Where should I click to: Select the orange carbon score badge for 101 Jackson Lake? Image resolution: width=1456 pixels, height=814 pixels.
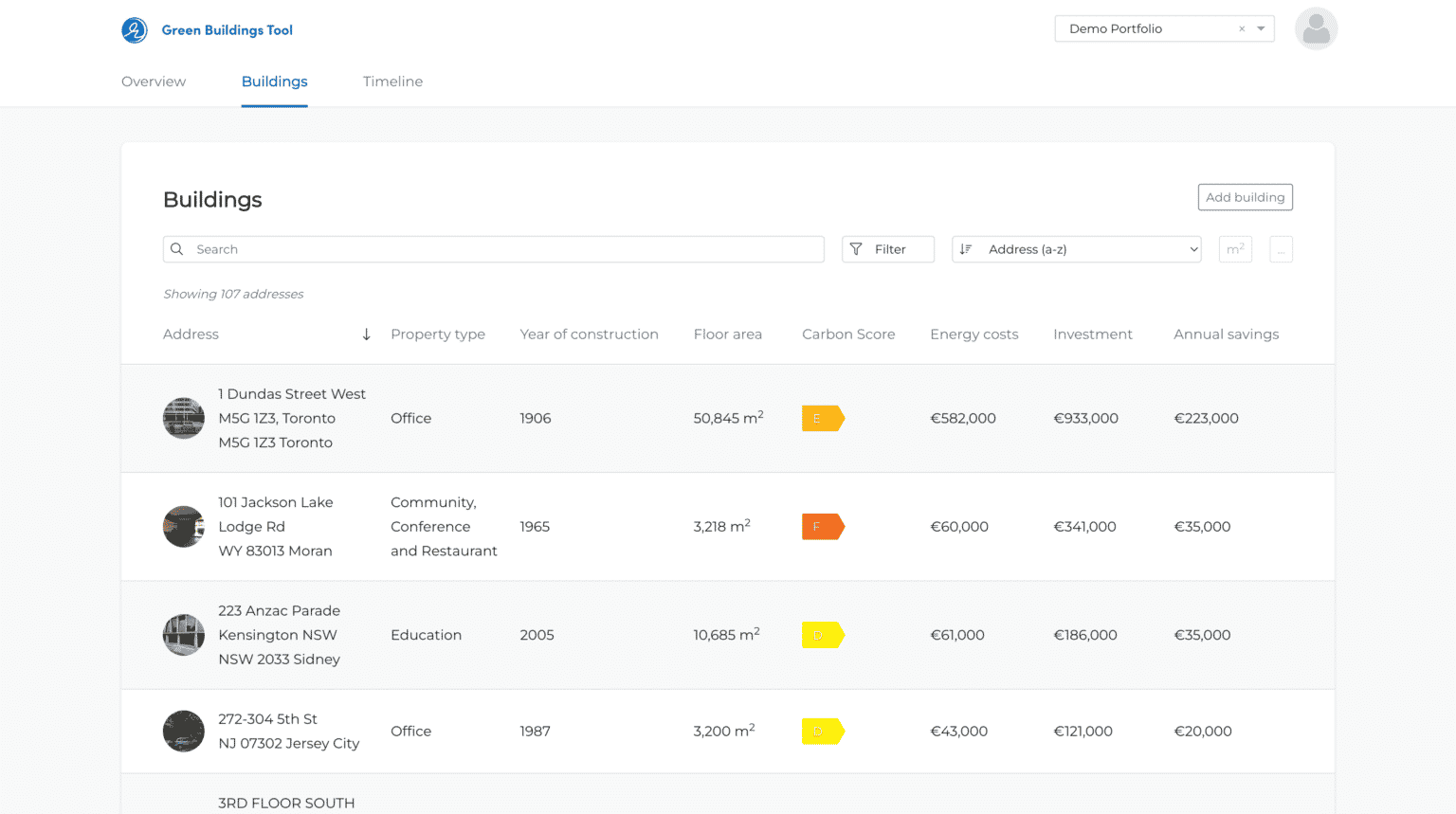point(823,527)
